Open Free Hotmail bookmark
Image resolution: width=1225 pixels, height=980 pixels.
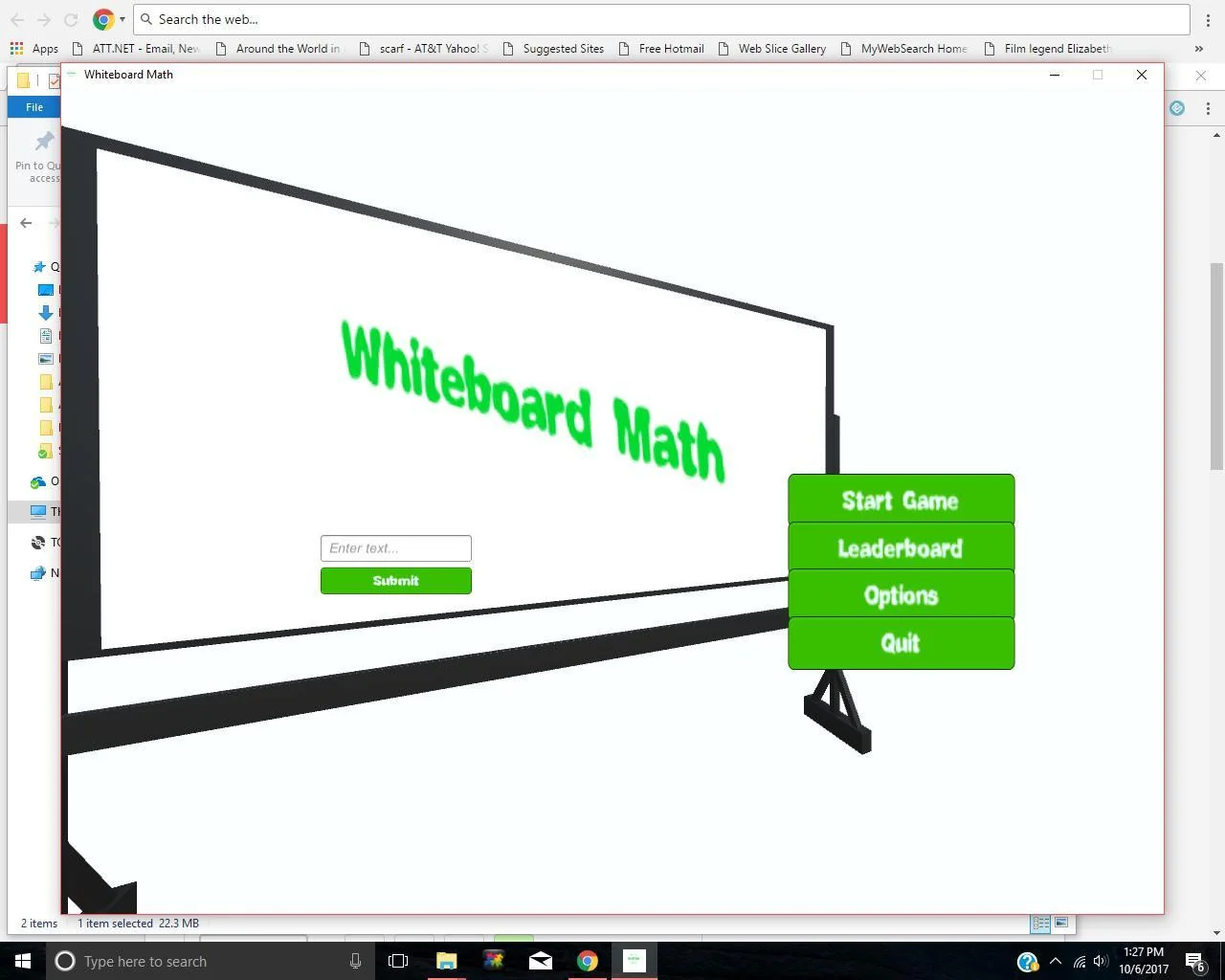661,48
